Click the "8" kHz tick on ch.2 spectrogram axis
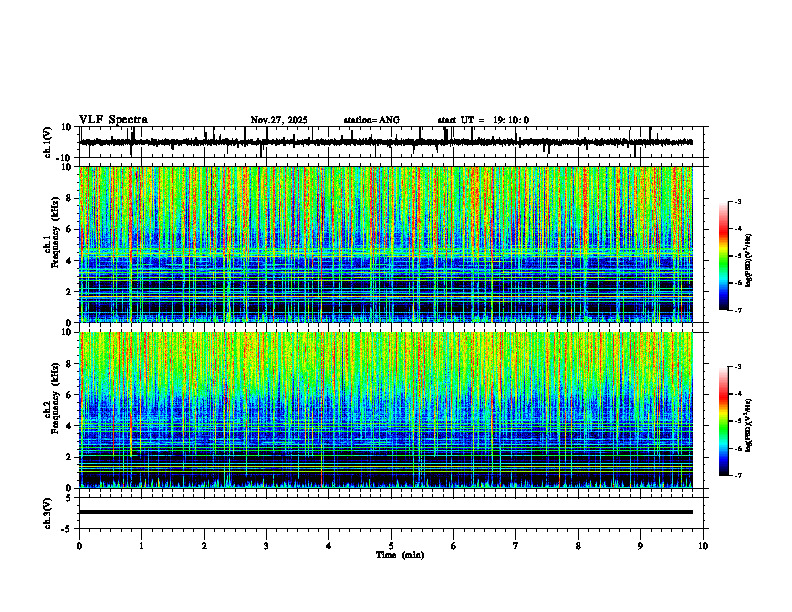The height and width of the screenshot is (612, 792). [71, 364]
